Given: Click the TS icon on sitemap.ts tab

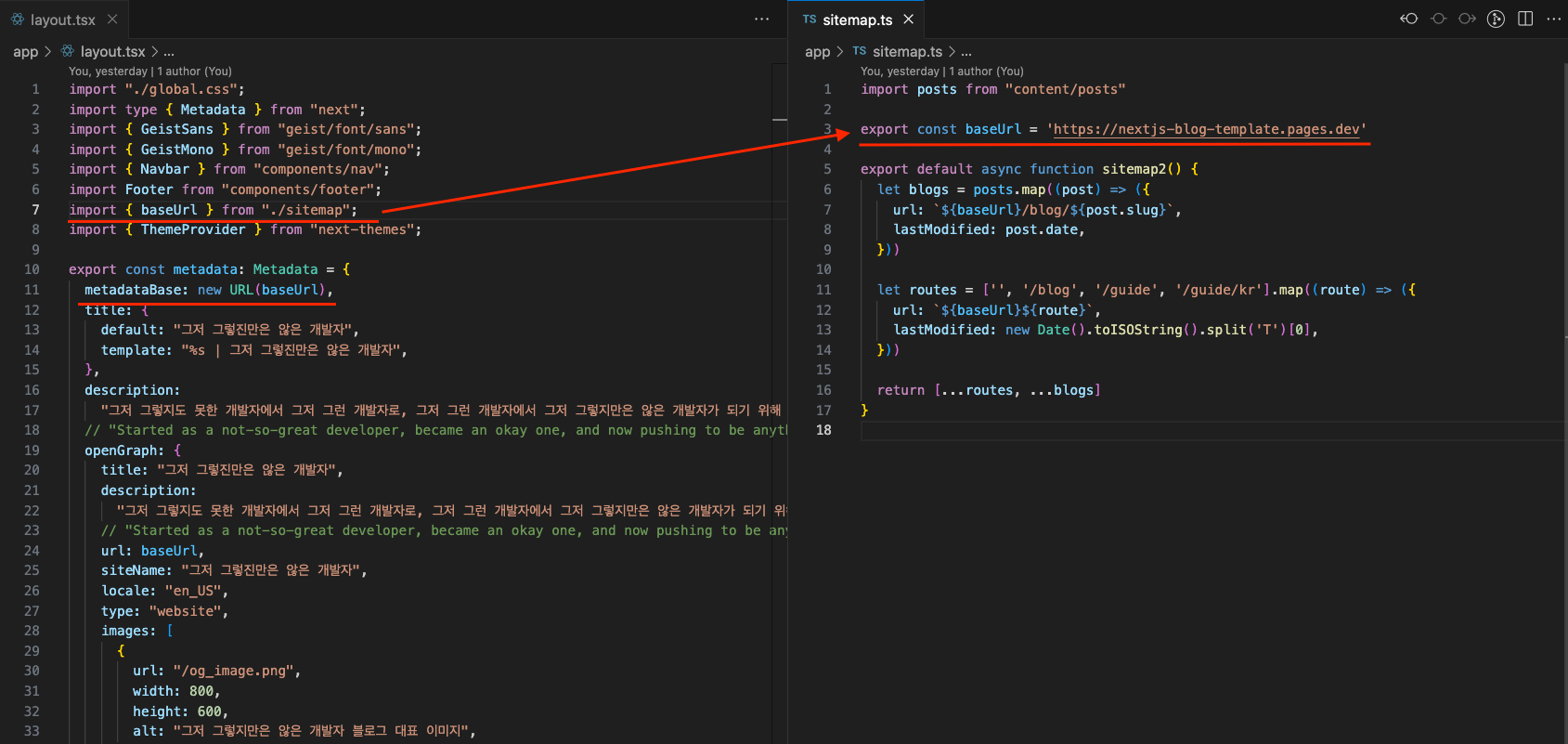Looking at the screenshot, I should [810, 19].
